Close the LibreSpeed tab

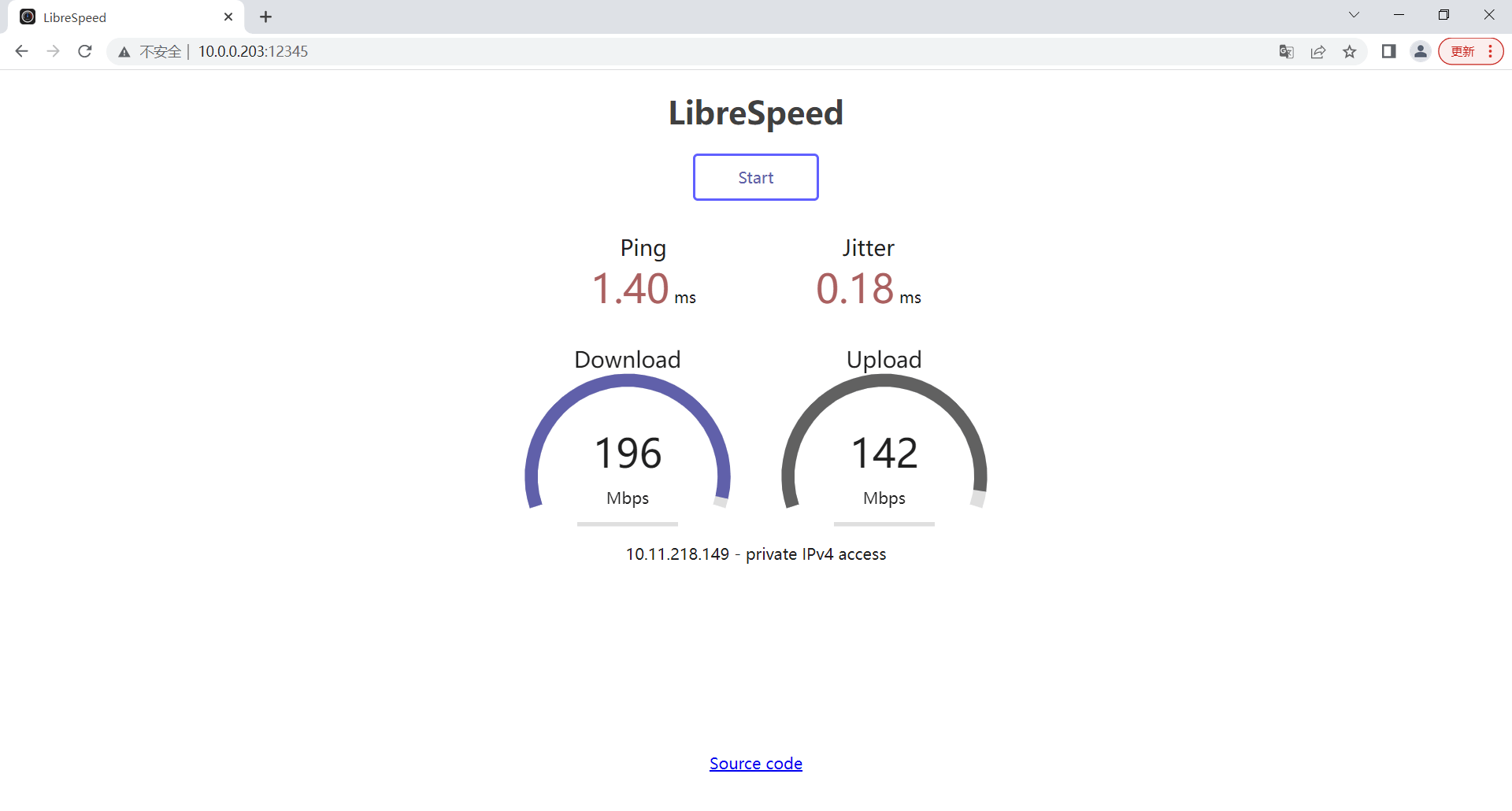click(x=228, y=17)
